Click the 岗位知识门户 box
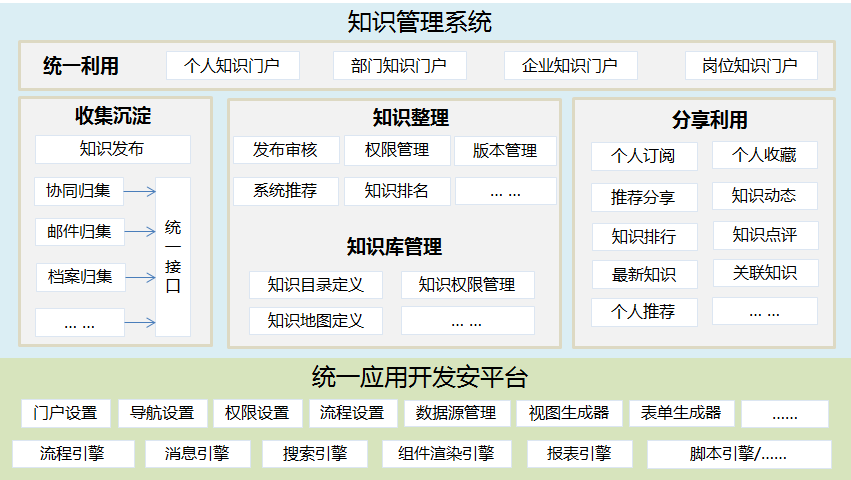This screenshot has width=851, height=480. pyautogui.click(x=750, y=66)
